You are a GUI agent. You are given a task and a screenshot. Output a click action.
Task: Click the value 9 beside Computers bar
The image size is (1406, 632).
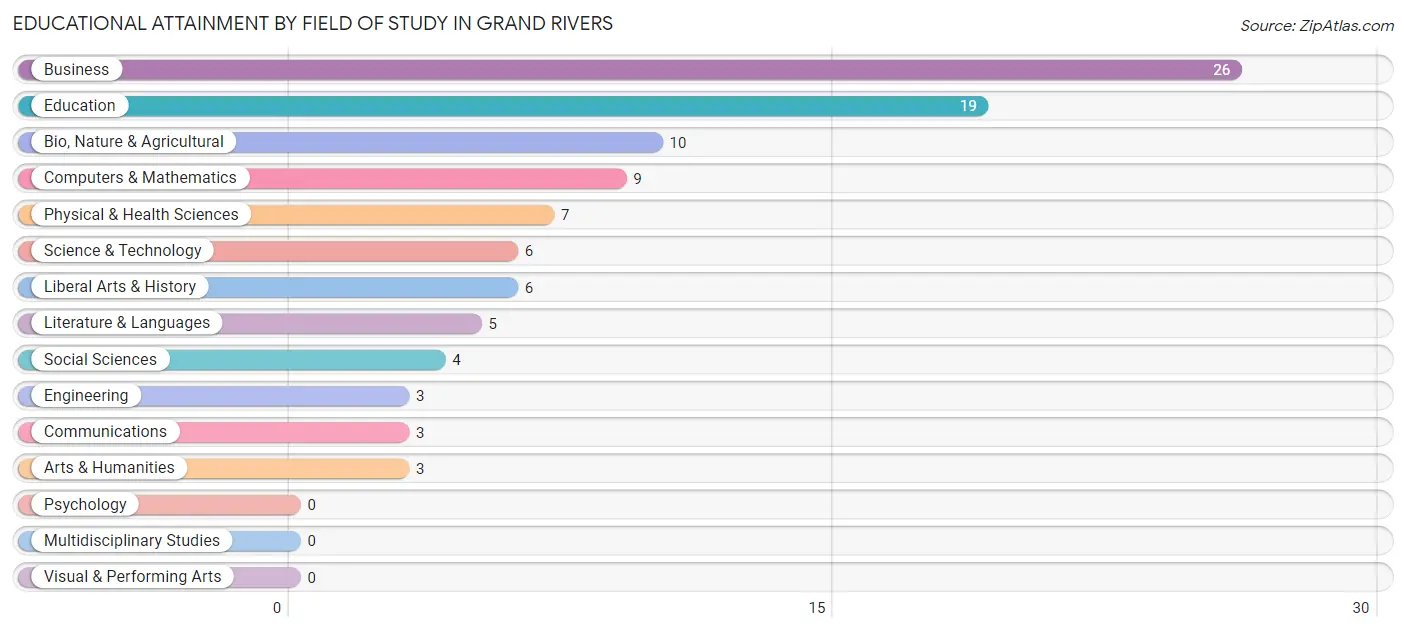pos(637,179)
